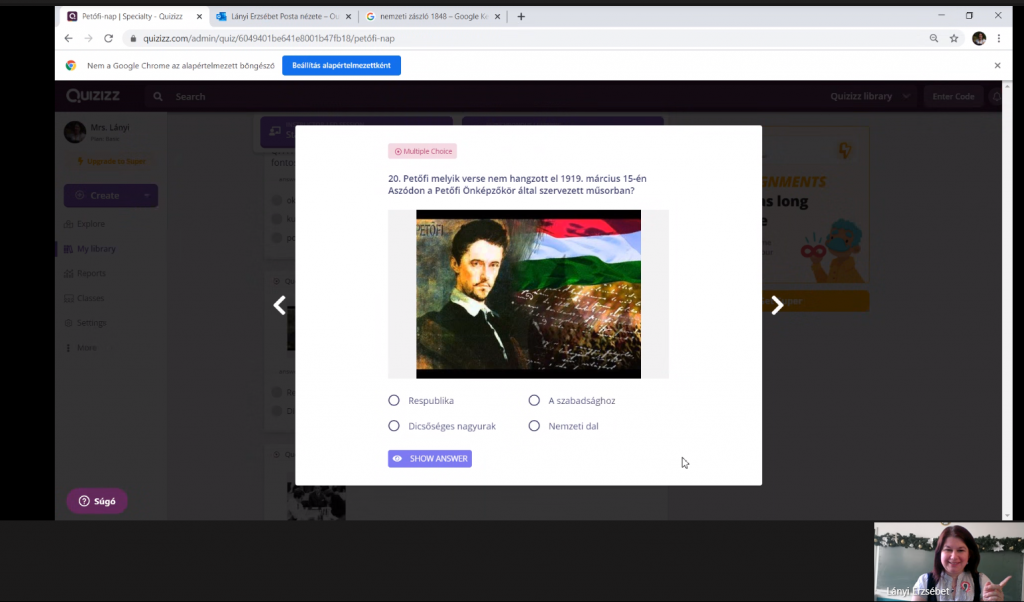Dismiss the default browser notification bar
The height and width of the screenshot is (602, 1024).
click(x=997, y=65)
